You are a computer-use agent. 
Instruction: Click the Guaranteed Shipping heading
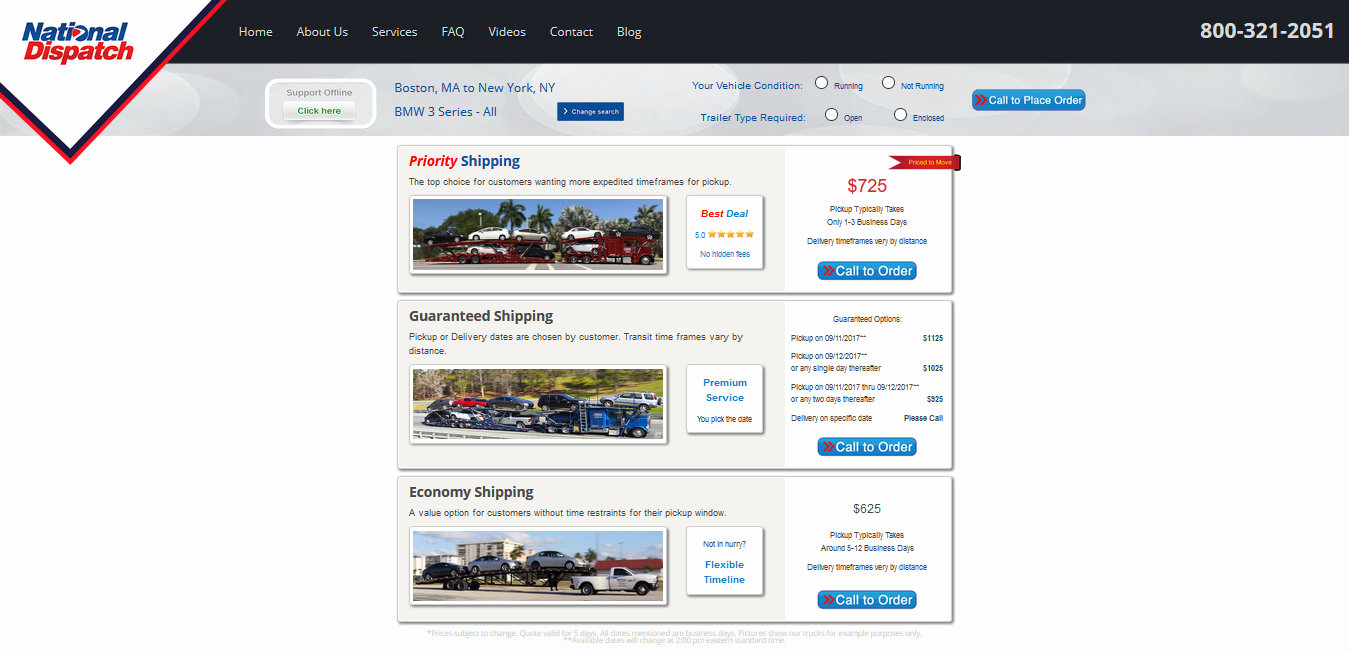click(481, 316)
